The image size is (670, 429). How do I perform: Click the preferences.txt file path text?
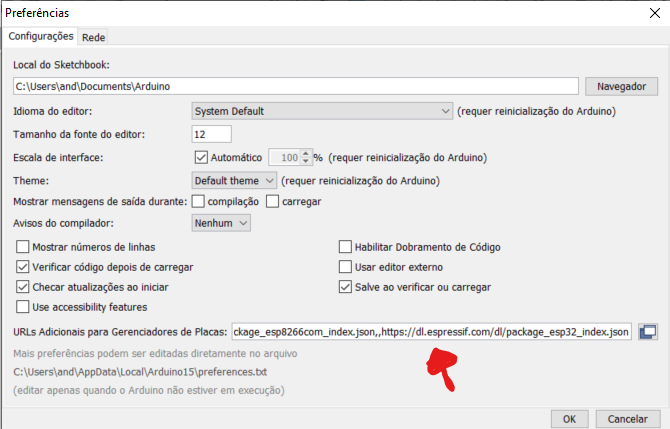[x=140, y=372]
